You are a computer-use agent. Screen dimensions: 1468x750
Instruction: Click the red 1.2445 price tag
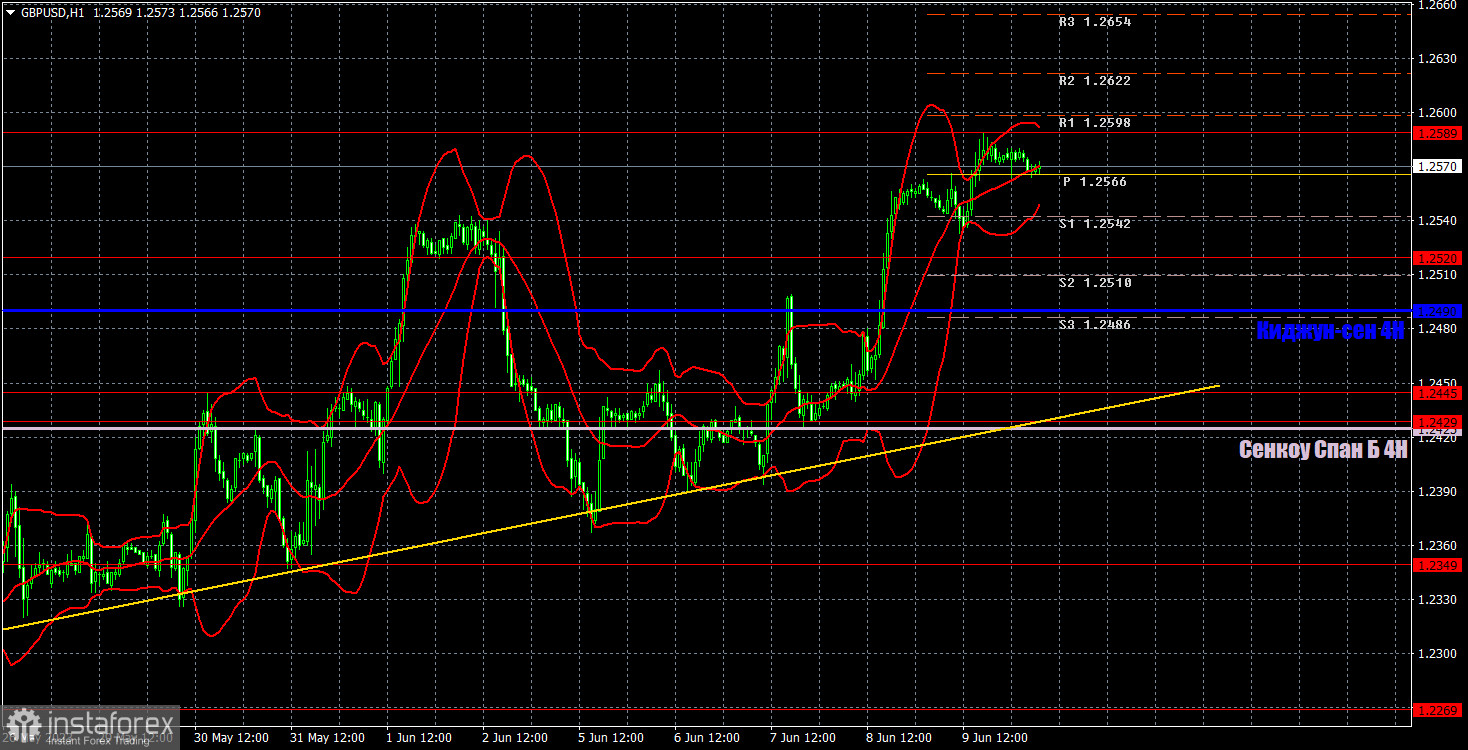pos(1438,393)
